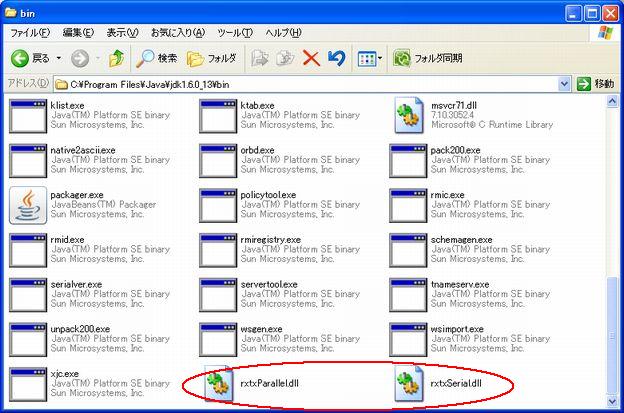624x413 pixels.
Task: Open the お気に入り(A) menu
Action: tap(178, 33)
